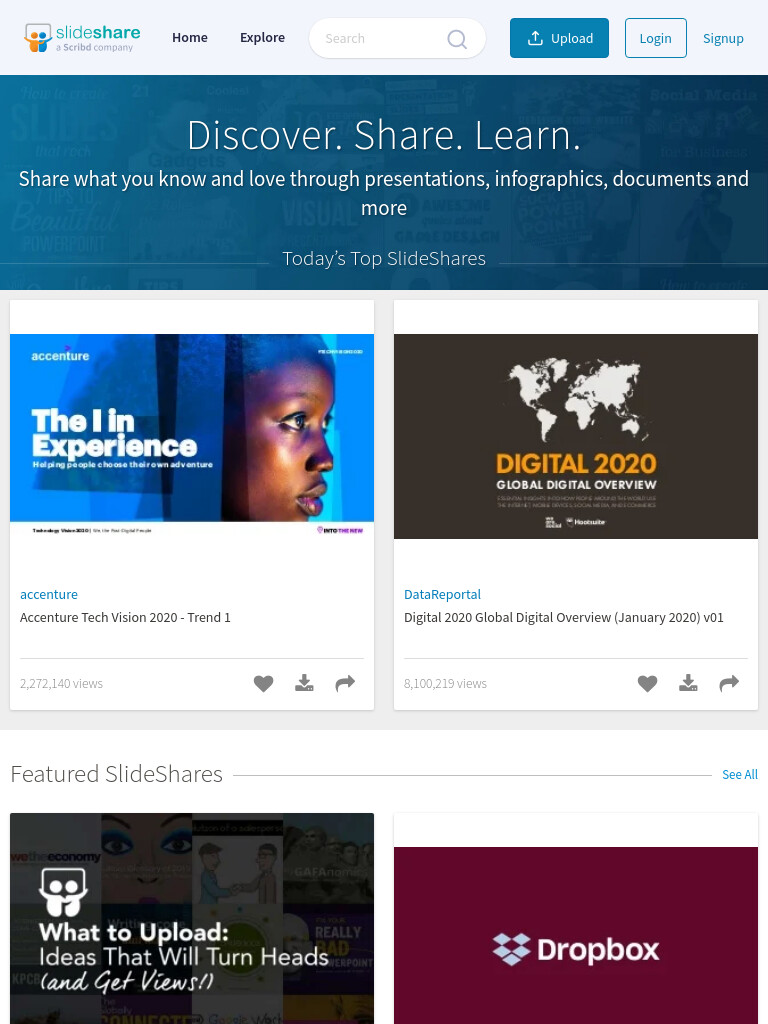
Task: Click the Upload button
Action: point(560,38)
